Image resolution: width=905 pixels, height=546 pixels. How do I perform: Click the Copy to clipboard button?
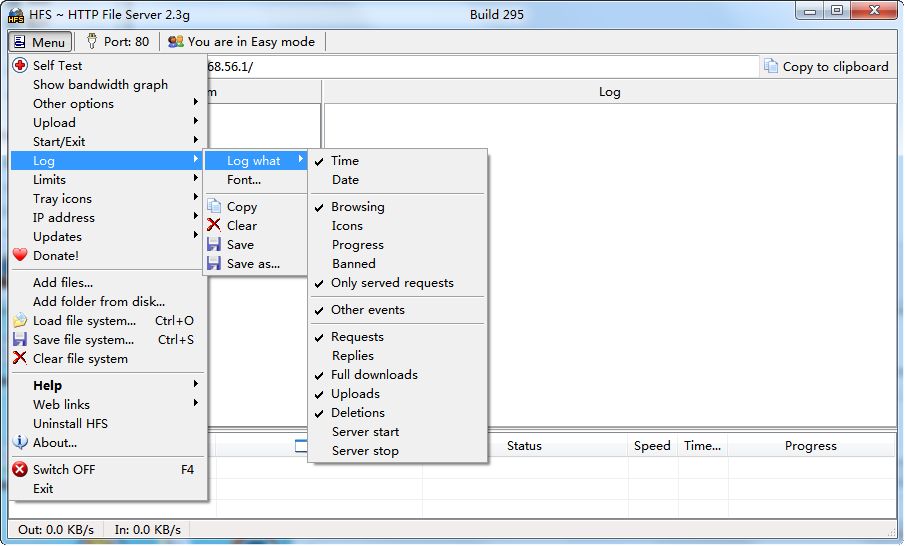(x=826, y=67)
